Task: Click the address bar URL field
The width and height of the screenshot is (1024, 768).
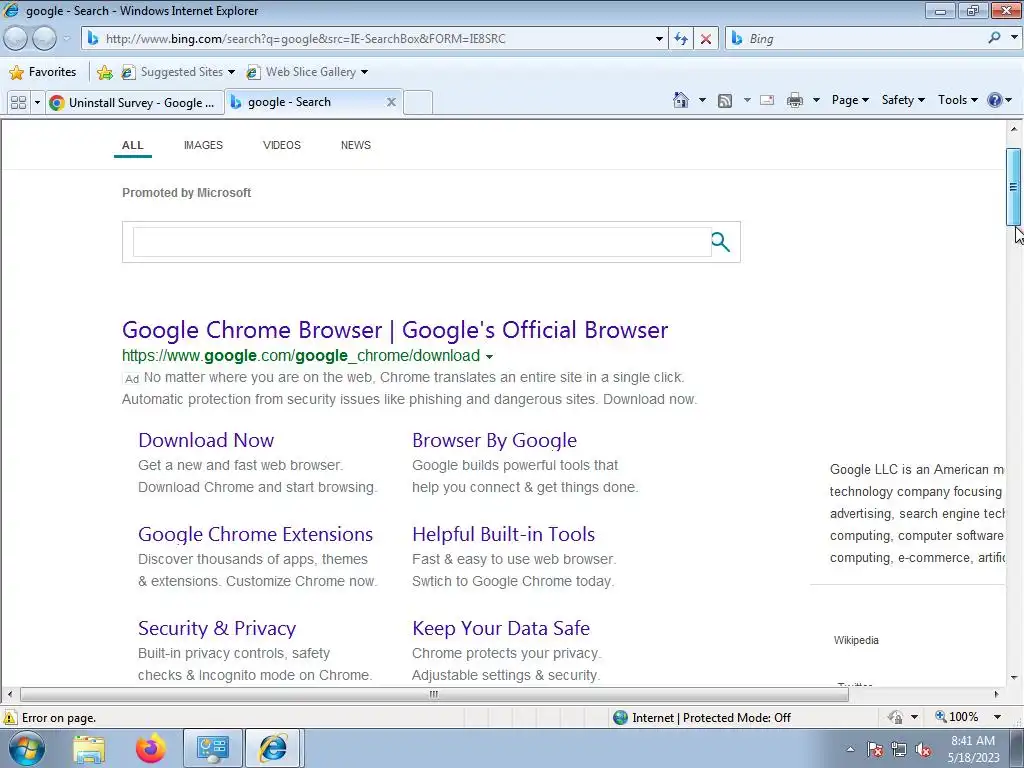Action: (376, 39)
